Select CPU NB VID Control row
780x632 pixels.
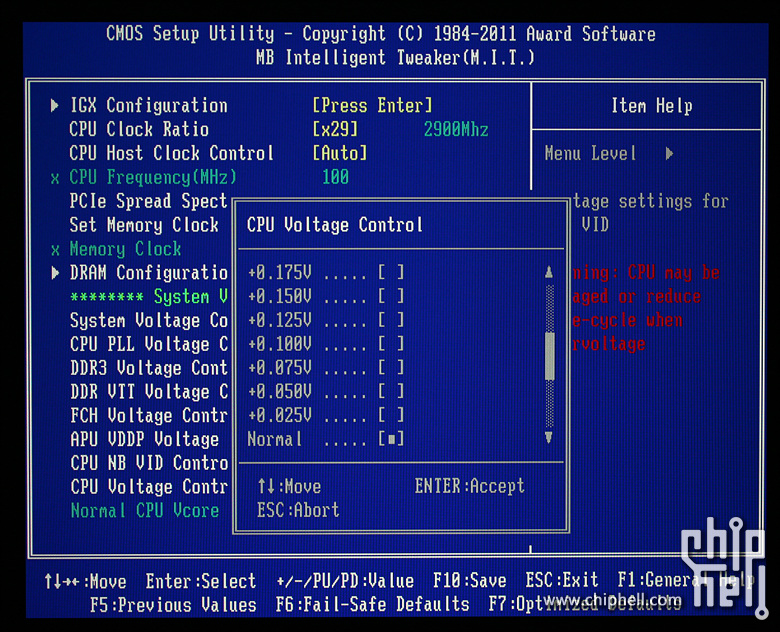click(x=149, y=463)
